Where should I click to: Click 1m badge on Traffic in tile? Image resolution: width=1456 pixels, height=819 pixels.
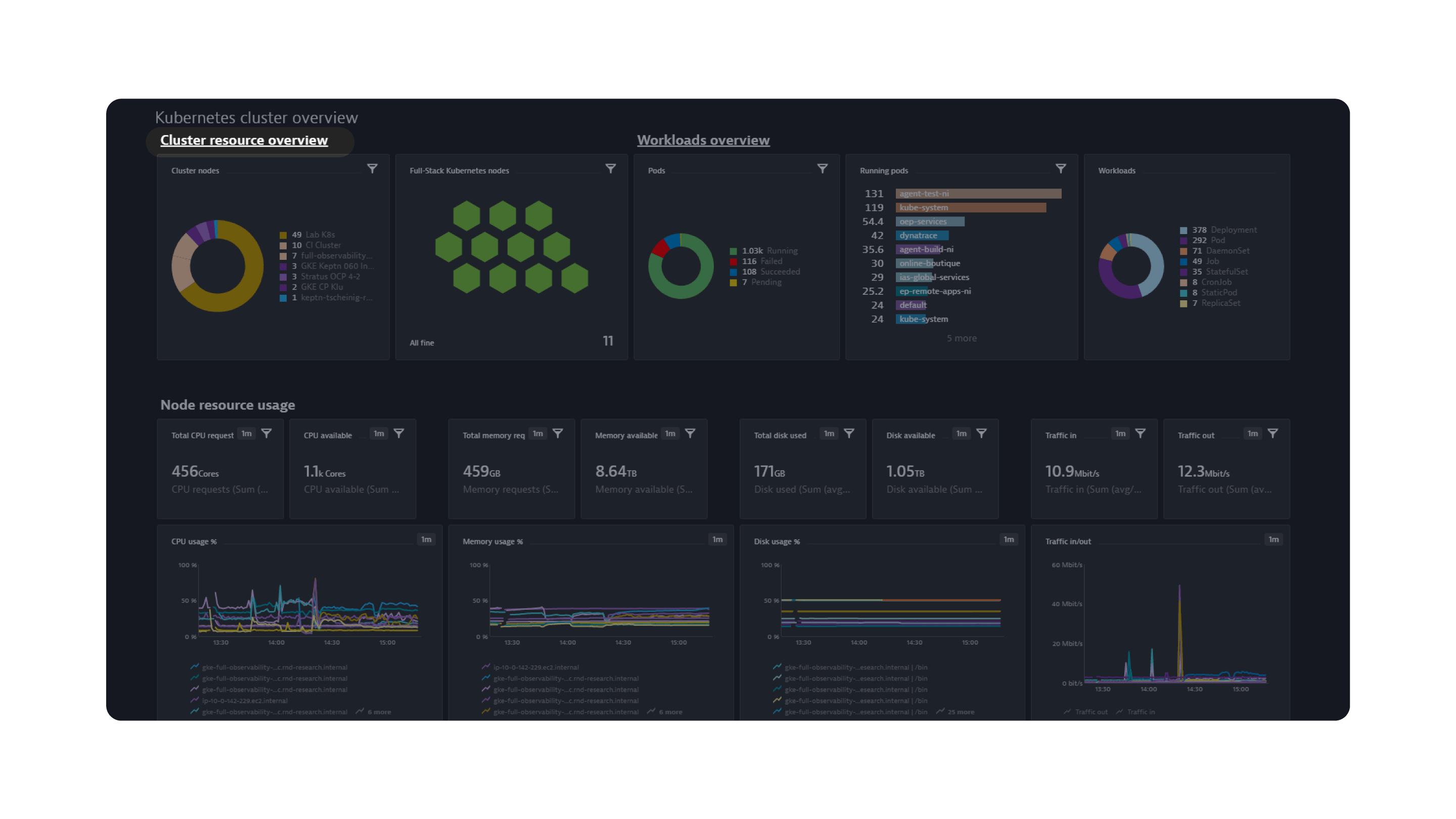[1120, 434]
